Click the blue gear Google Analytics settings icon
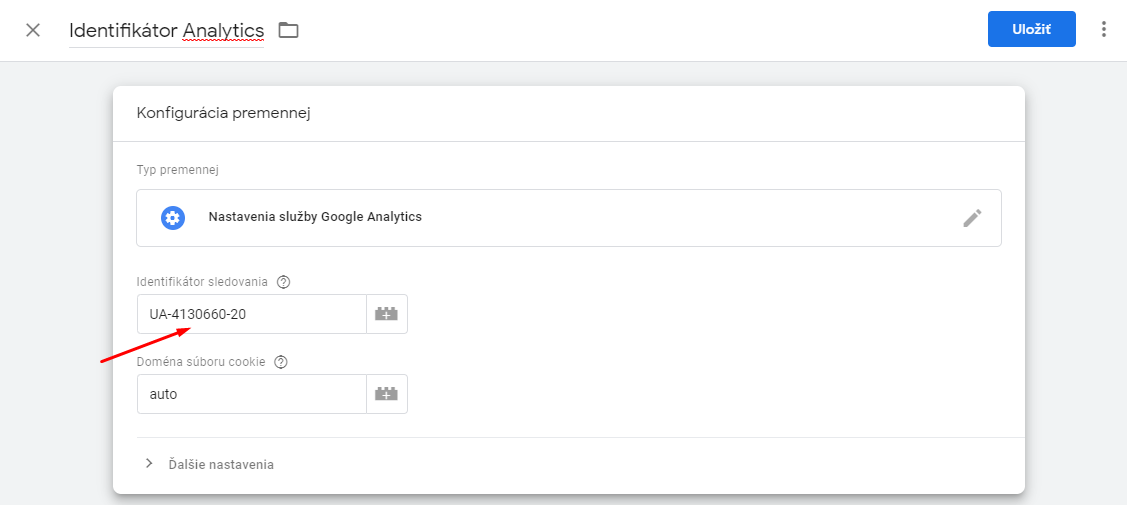The image size is (1127, 505). click(173, 218)
